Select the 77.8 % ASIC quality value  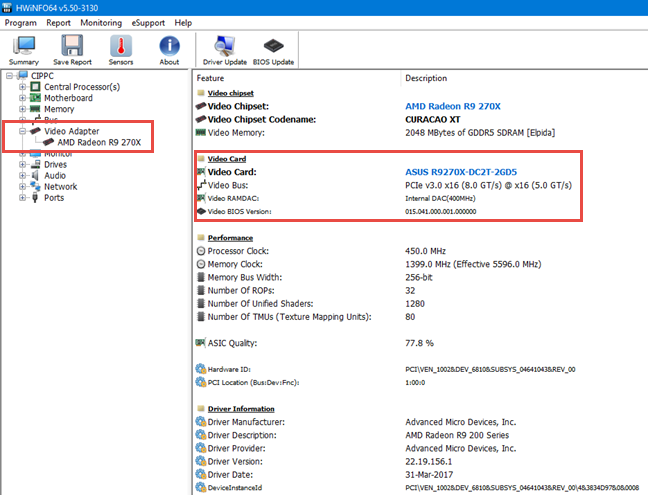[419, 343]
